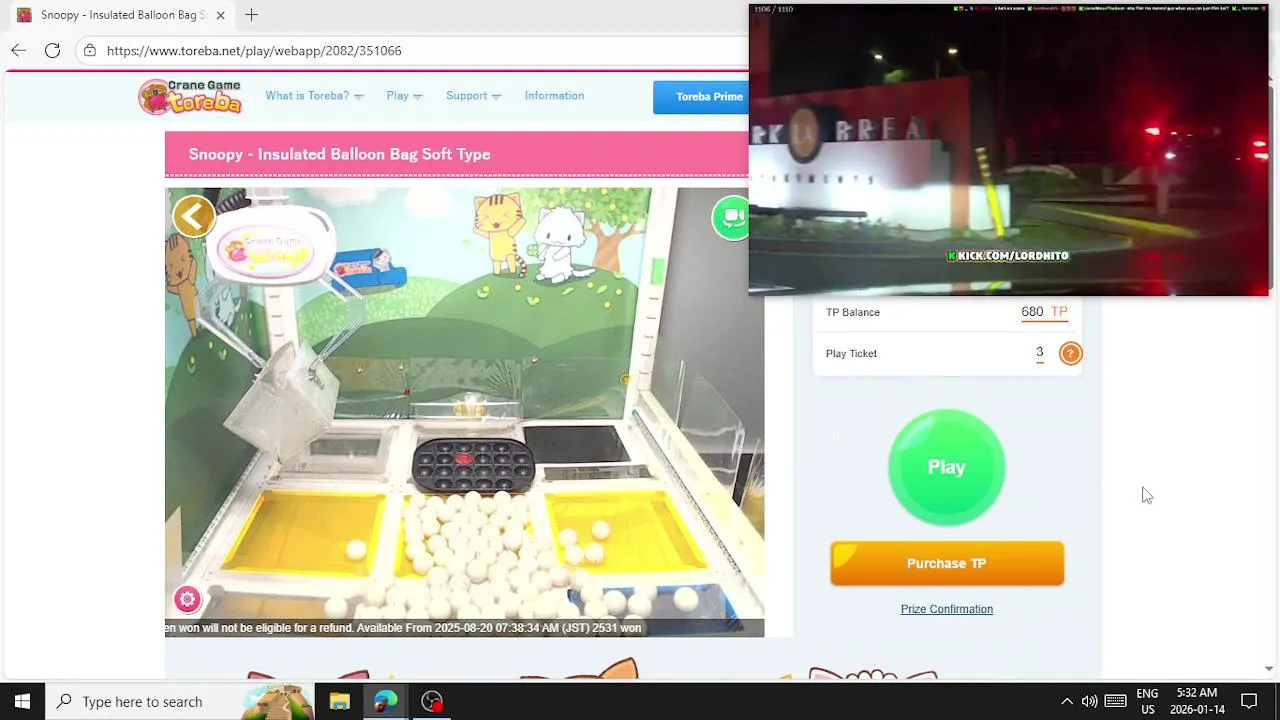
Task: Open a new browser tab
Action: (252, 15)
